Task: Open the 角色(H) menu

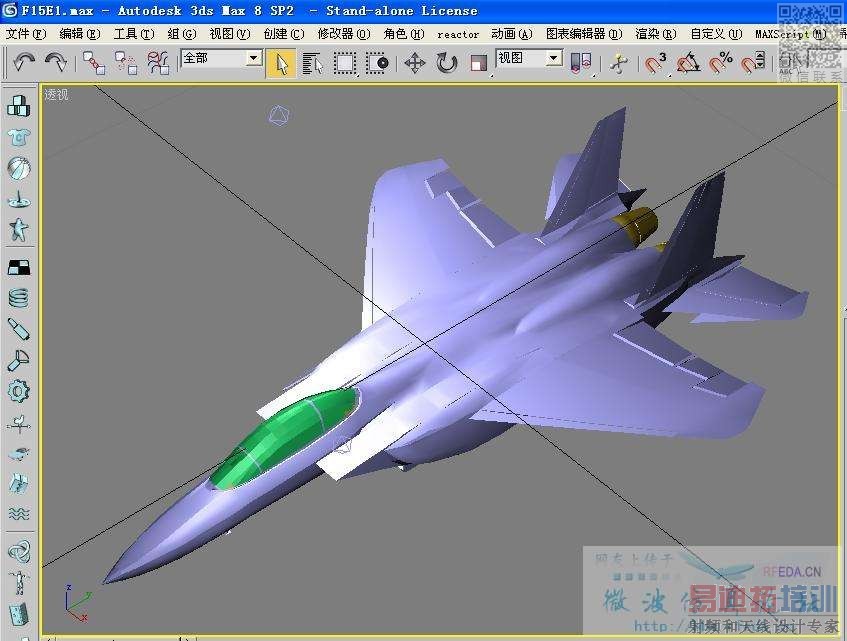Action: pyautogui.click(x=404, y=34)
